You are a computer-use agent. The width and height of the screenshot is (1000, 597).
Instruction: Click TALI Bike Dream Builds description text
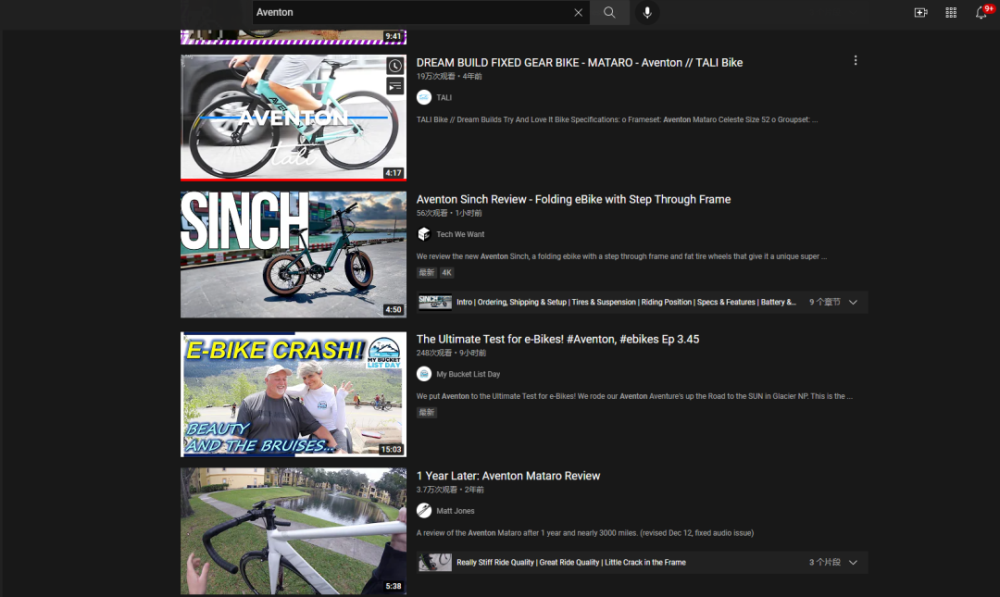click(x=617, y=119)
